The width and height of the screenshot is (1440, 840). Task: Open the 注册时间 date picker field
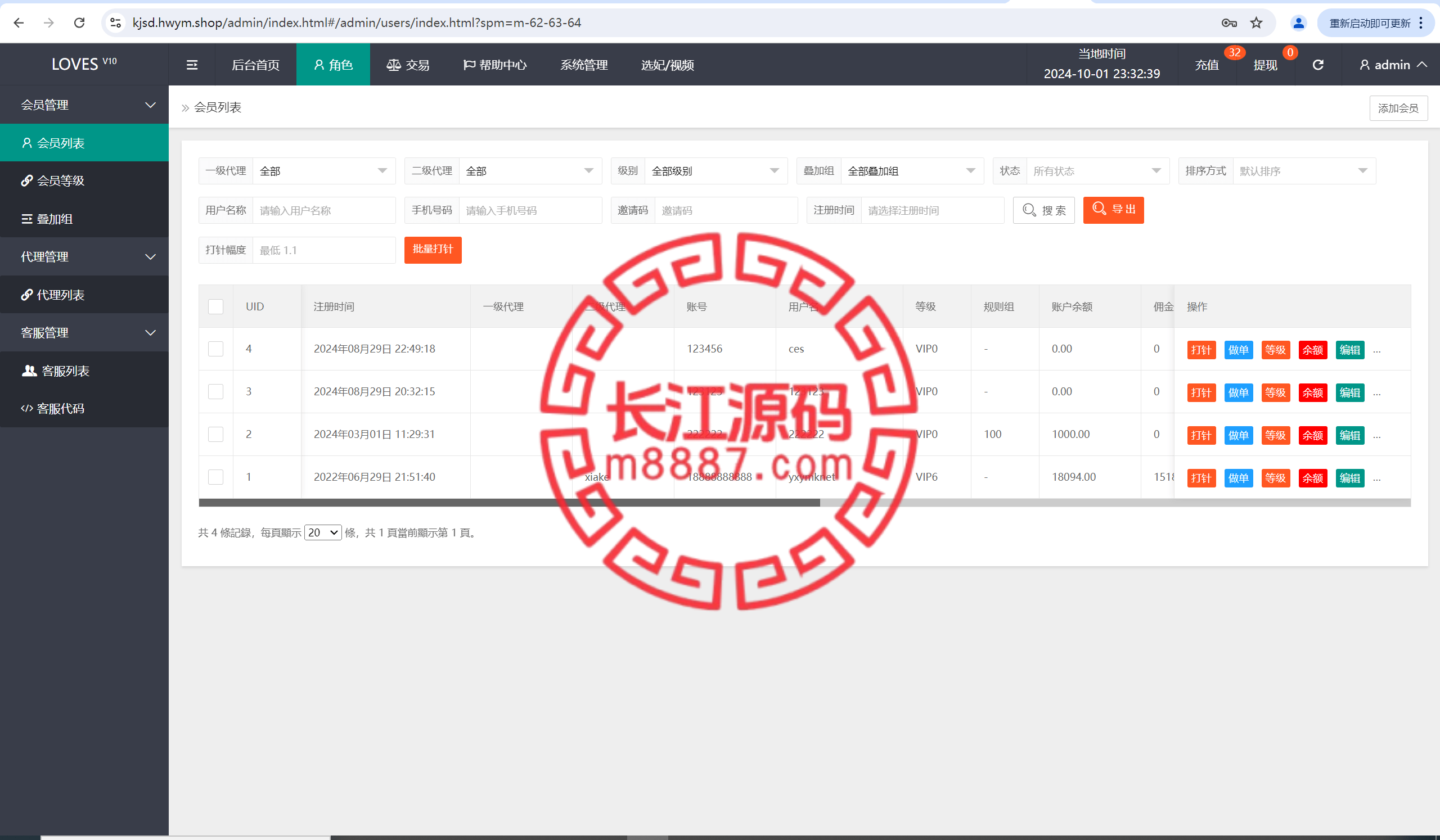pyautogui.click(x=932, y=210)
